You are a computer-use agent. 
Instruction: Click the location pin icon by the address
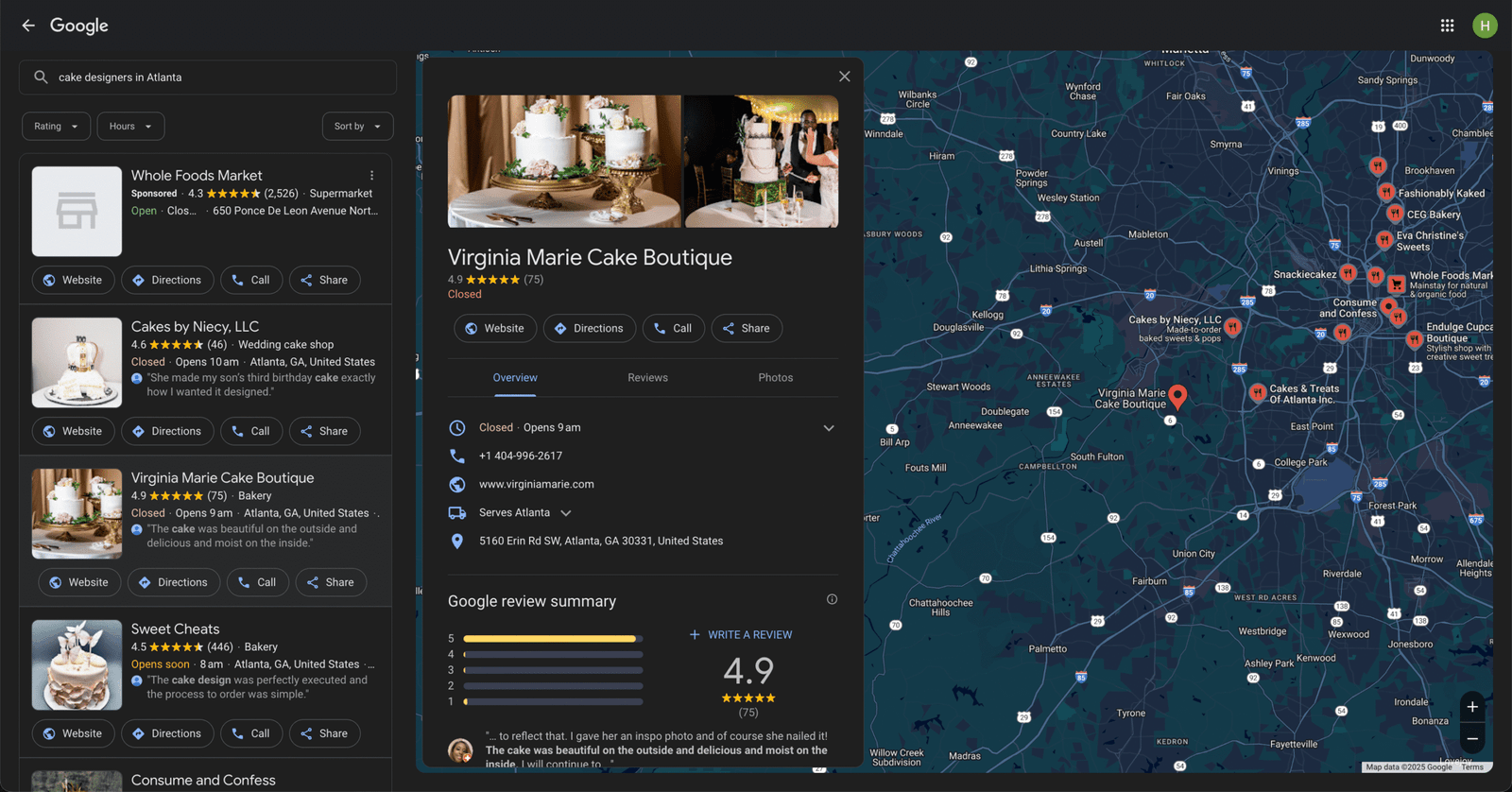pos(457,541)
